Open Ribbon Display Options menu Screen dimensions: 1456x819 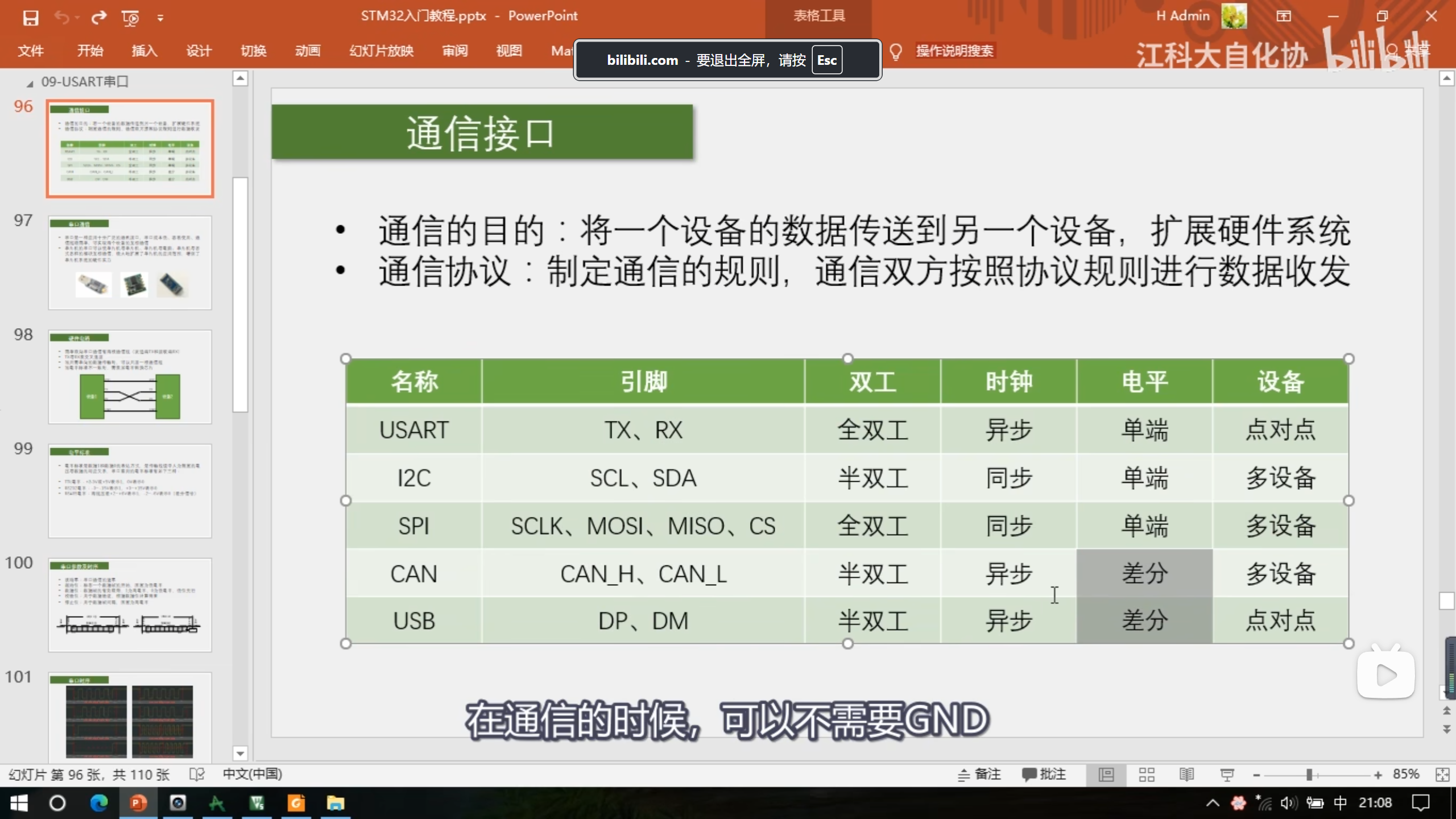1283,16
